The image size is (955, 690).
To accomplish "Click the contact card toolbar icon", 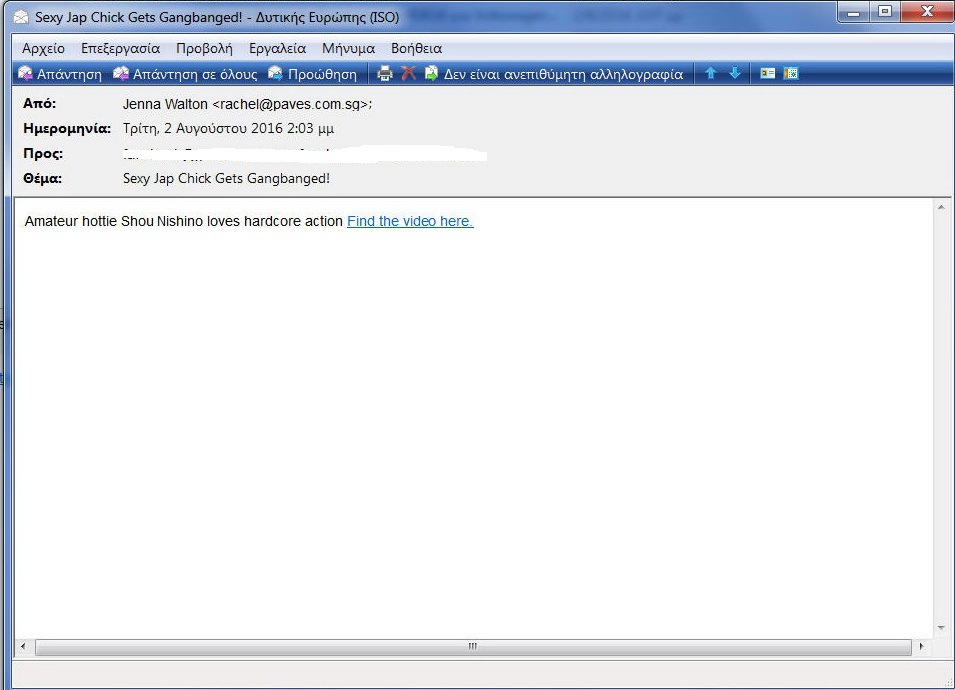I will tap(767, 73).
